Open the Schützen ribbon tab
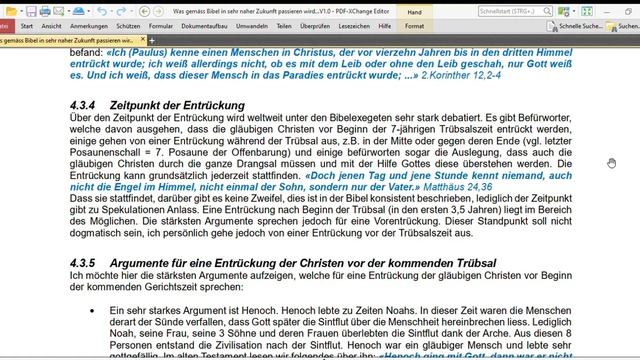 [x=128, y=26]
